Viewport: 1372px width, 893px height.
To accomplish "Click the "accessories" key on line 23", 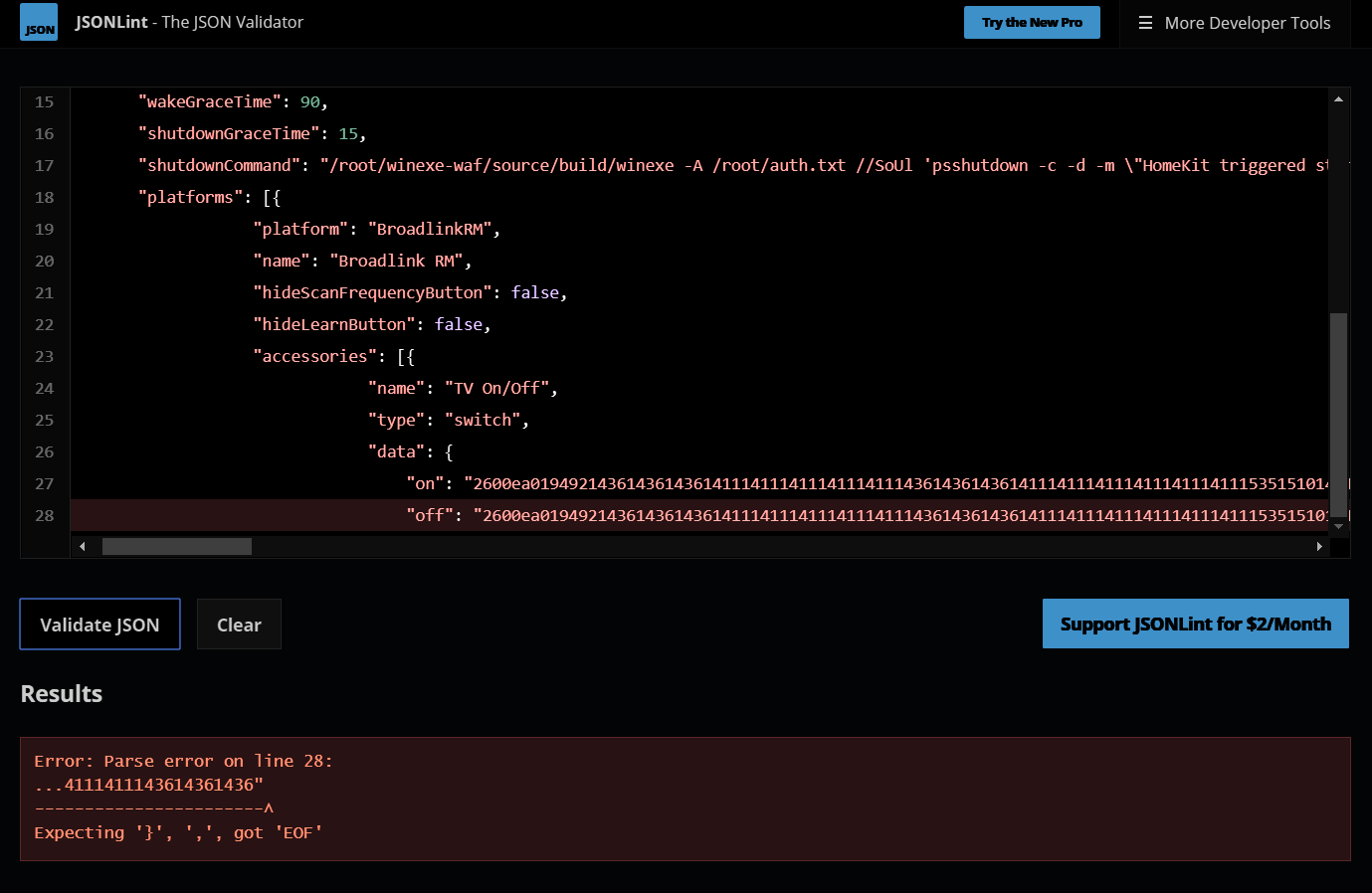I will point(315,356).
